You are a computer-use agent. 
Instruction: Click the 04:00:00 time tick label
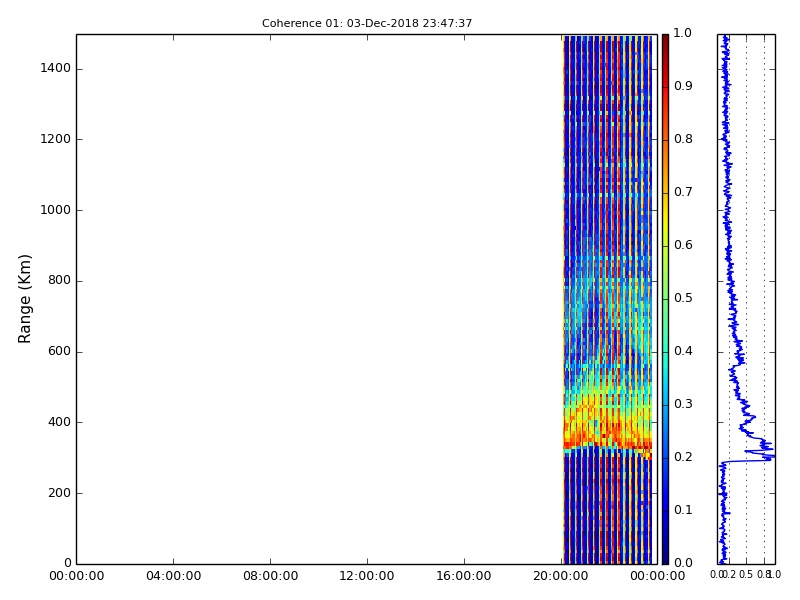coord(173,576)
